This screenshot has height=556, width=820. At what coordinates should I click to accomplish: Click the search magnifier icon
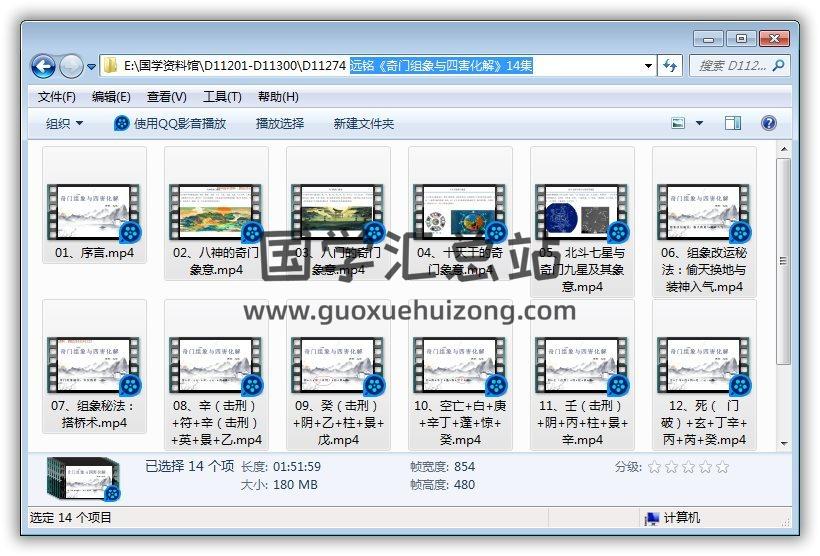point(778,66)
